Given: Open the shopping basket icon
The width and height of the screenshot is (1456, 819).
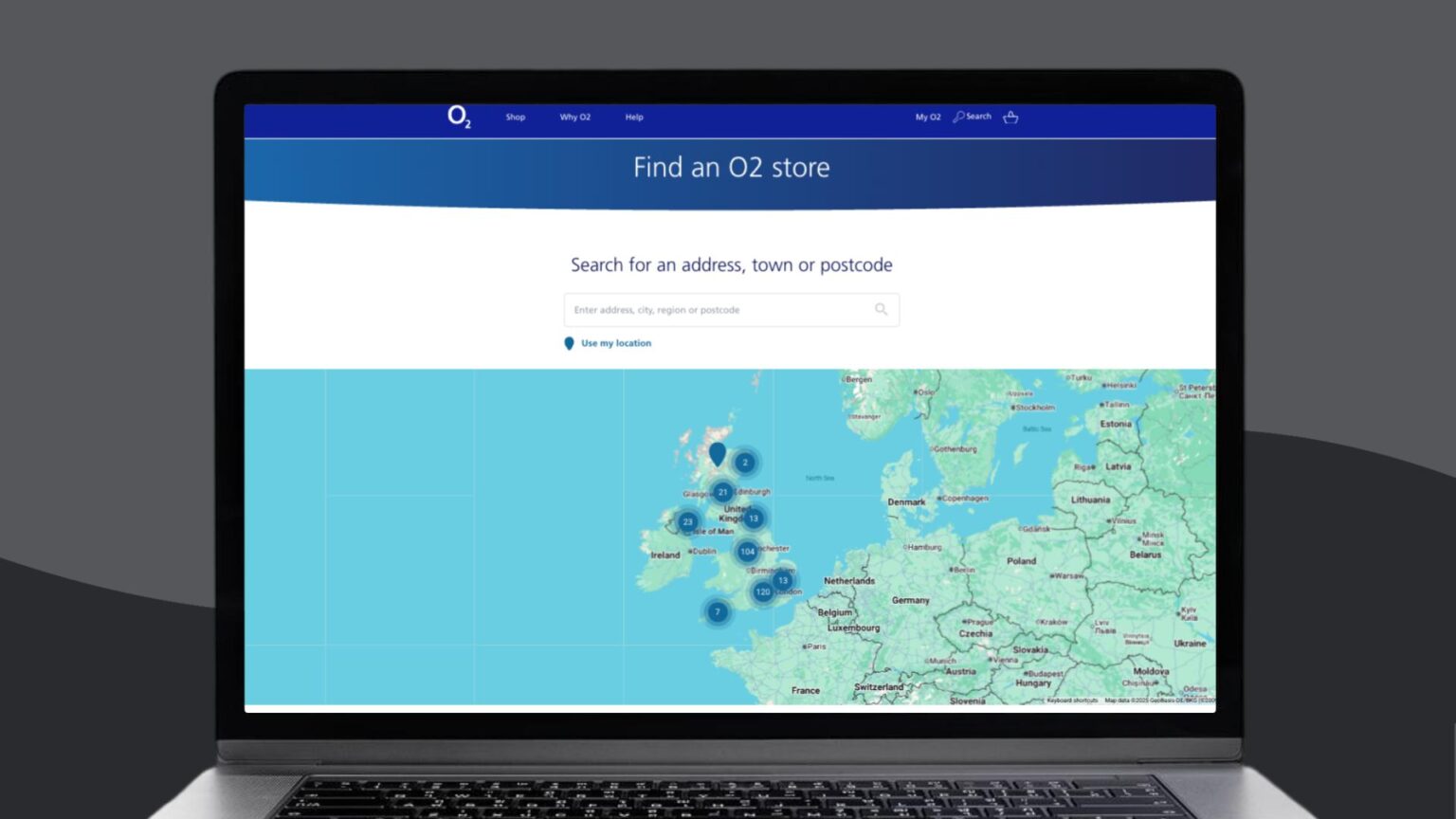Looking at the screenshot, I should point(1011,118).
